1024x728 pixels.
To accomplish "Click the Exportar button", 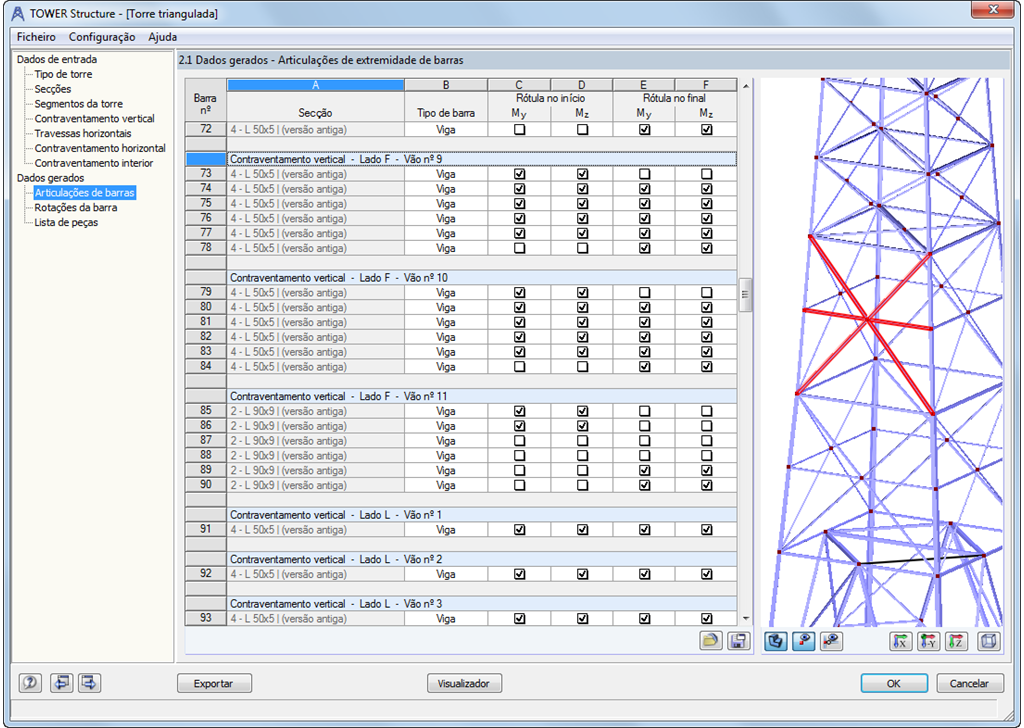I will 214,684.
